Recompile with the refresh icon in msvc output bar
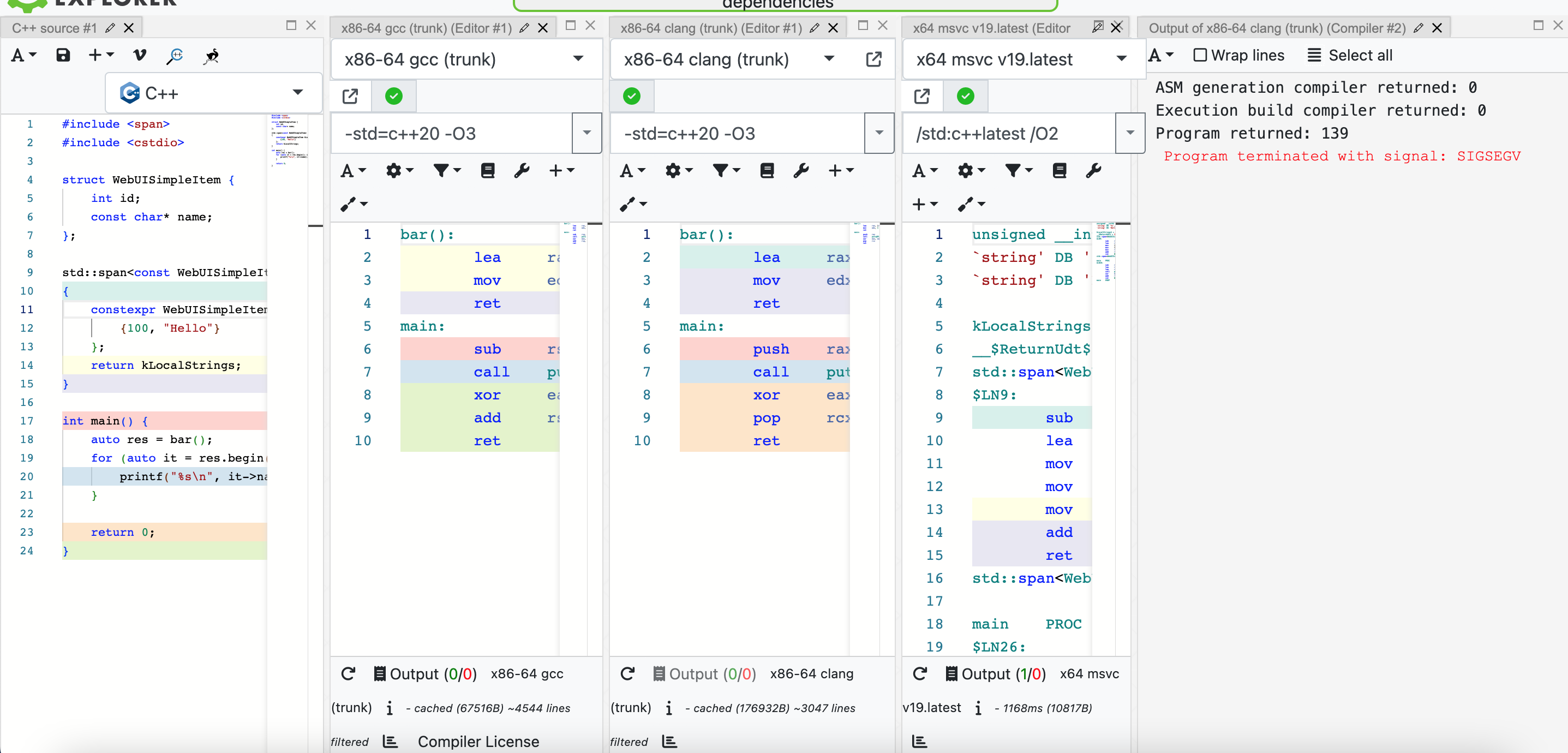 click(x=920, y=674)
